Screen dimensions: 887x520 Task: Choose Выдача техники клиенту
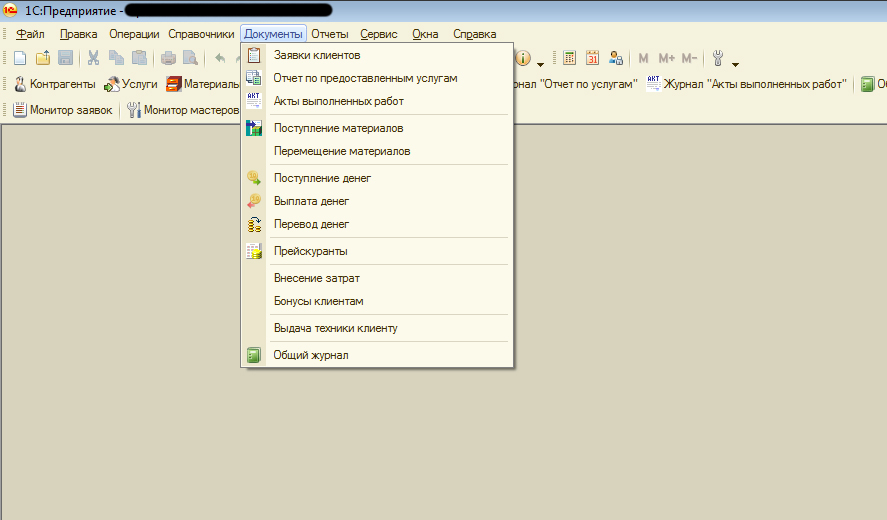(x=336, y=328)
